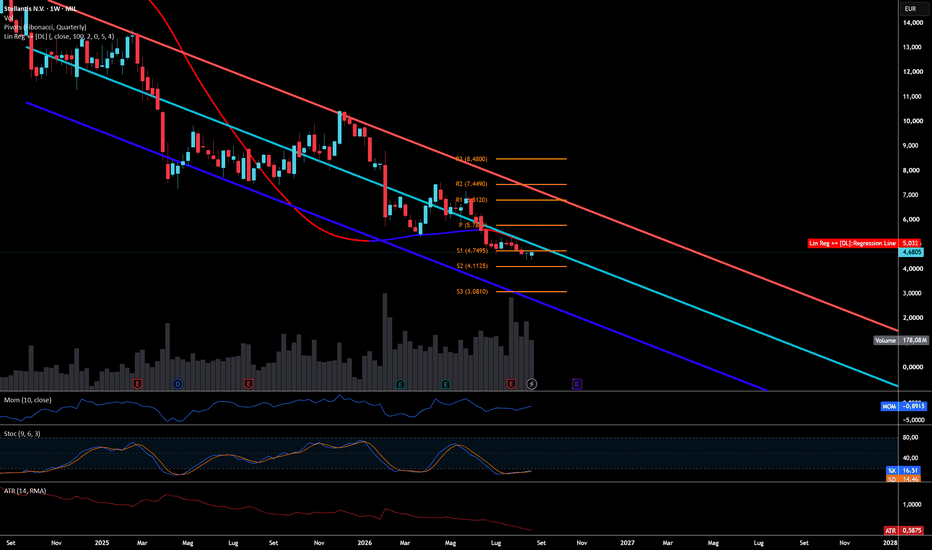Open the red earnings marker near Lug 2025

(x=248, y=384)
